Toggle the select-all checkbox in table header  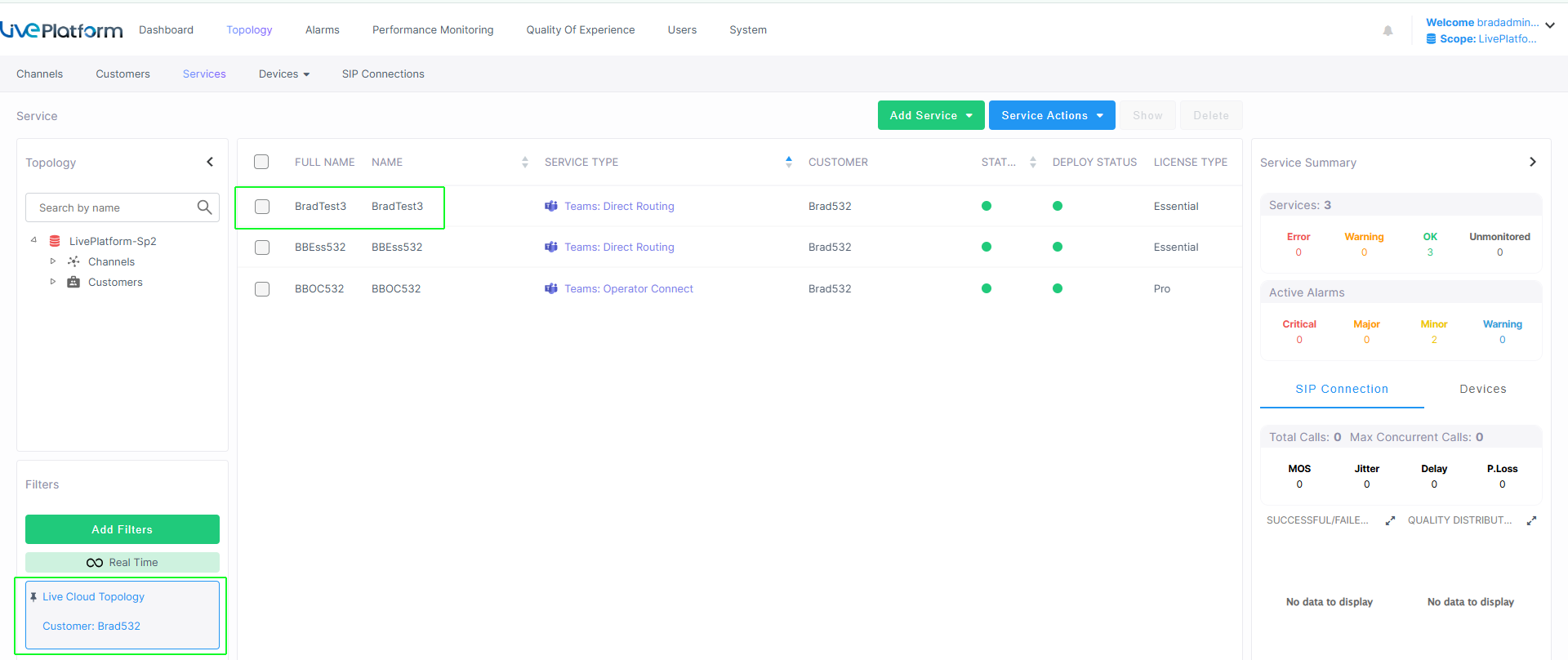[x=261, y=162]
